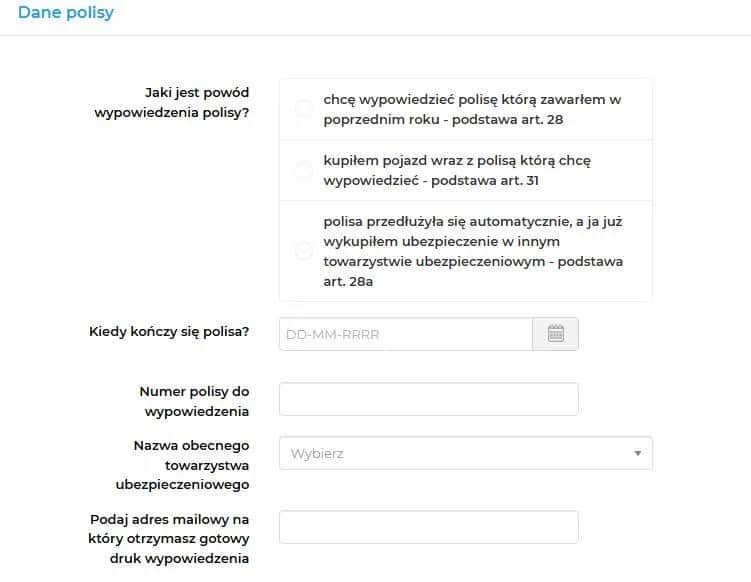Viewport: 751px width, 582px height.
Task: Click the "Numer polisy do wypowiedzenia" label
Action: coord(194,400)
